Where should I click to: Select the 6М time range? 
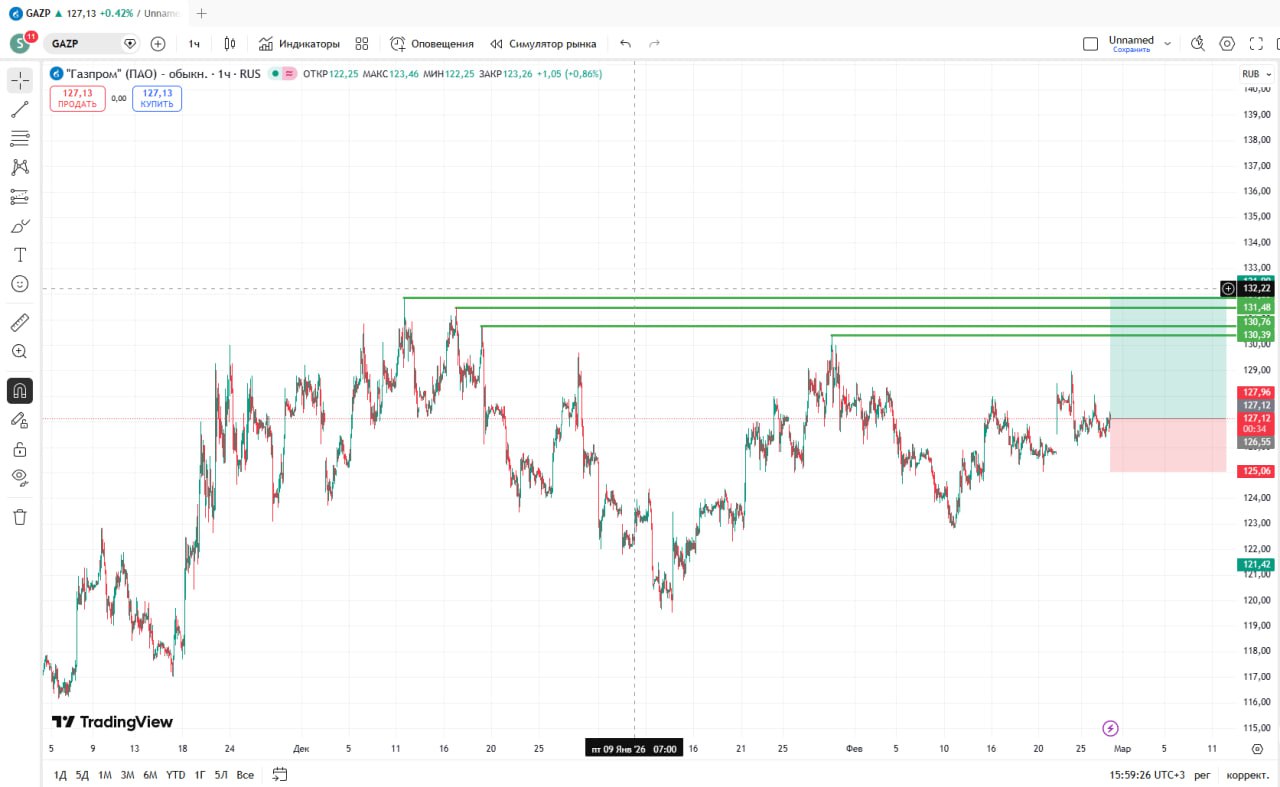click(150, 775)
